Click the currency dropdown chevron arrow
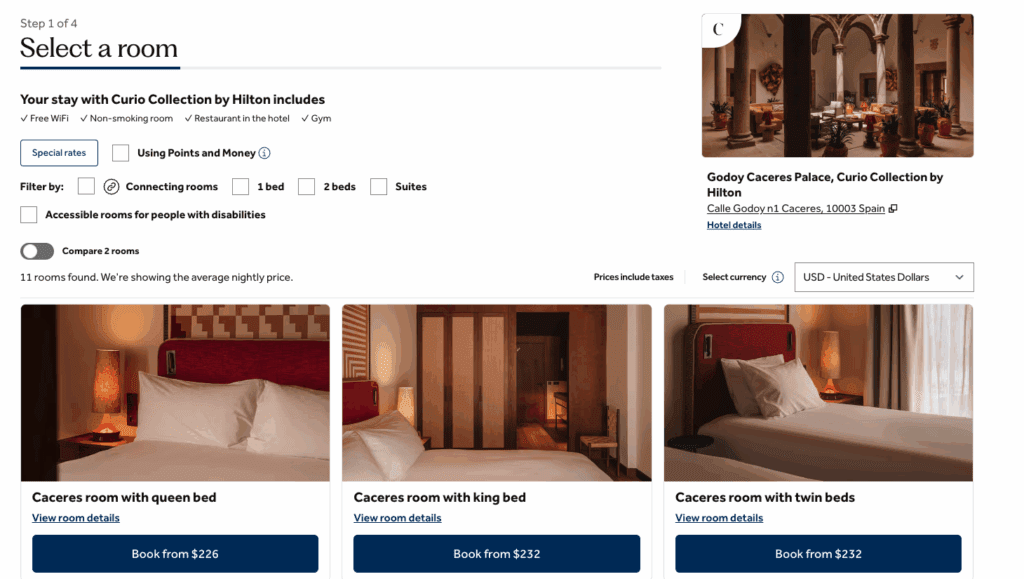Image resolution: width=1024 pixels, height=579 pixels. (x=959, y=277)
